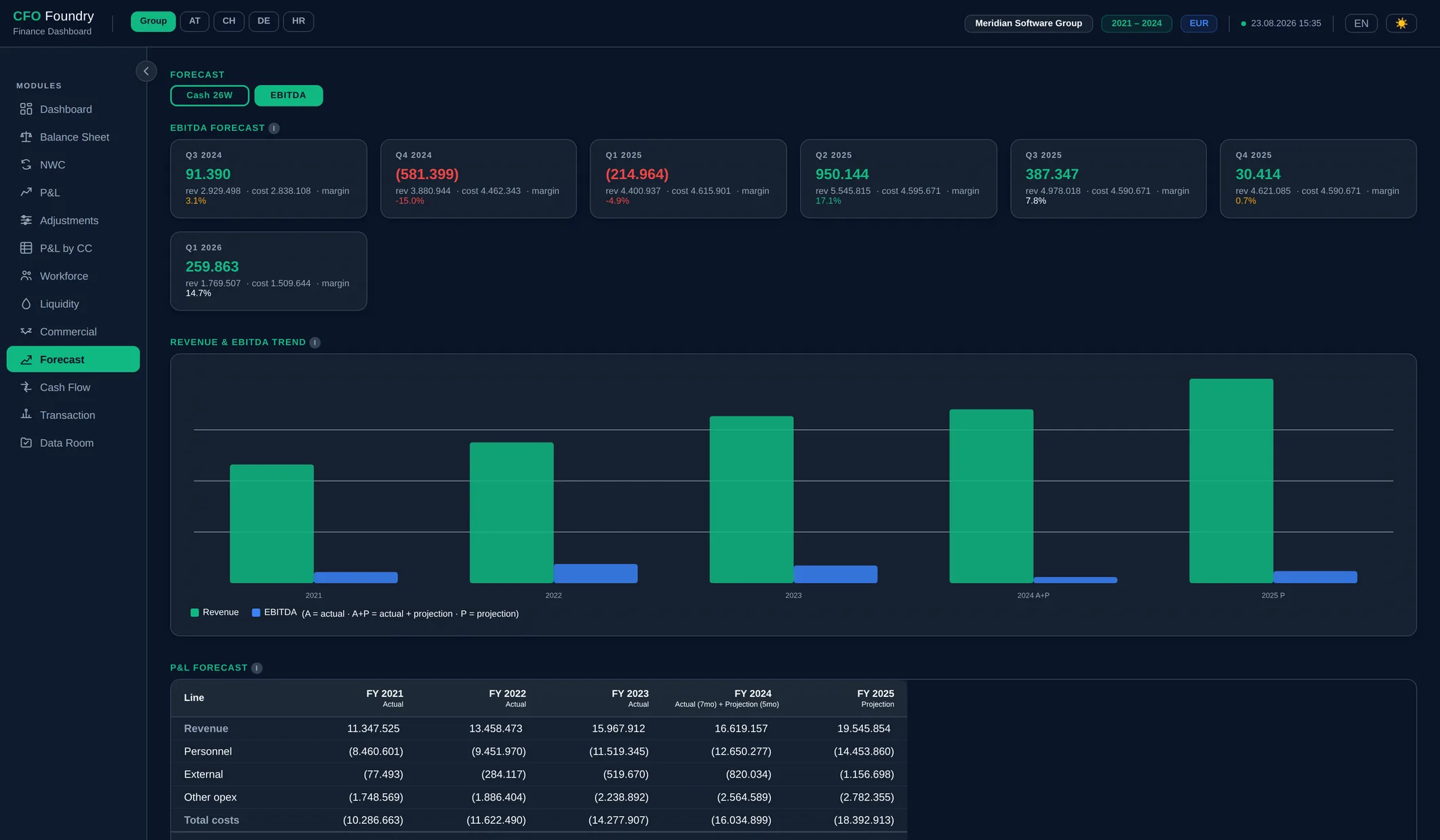The width and height of the screenshot is (1440, 840).
Task: Click the Q2 2025 forecast card
Action: coord(898,179)
